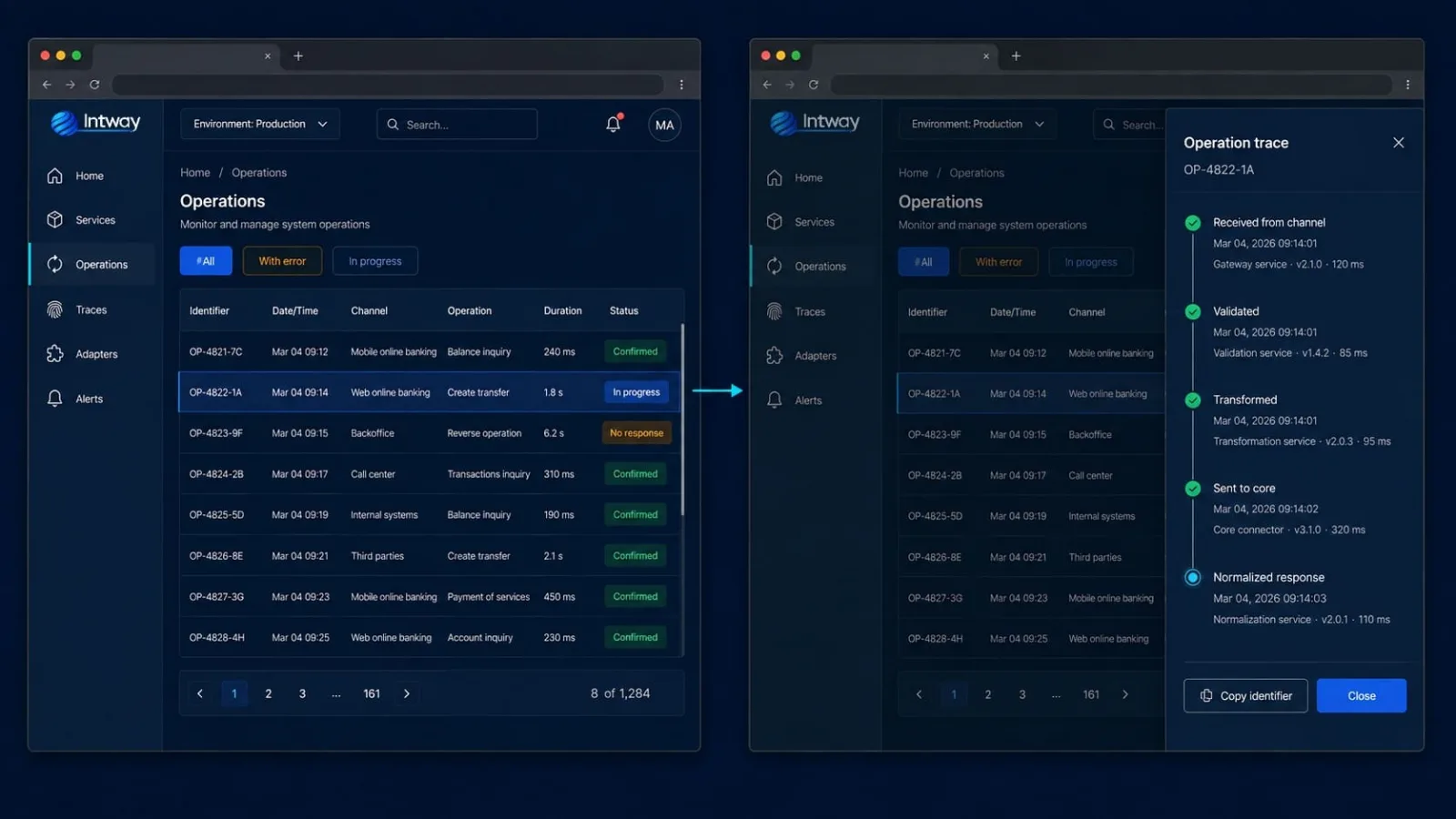Open Environment: Production dropdown in right window
1456x819 pixels.
pos(978,124)
